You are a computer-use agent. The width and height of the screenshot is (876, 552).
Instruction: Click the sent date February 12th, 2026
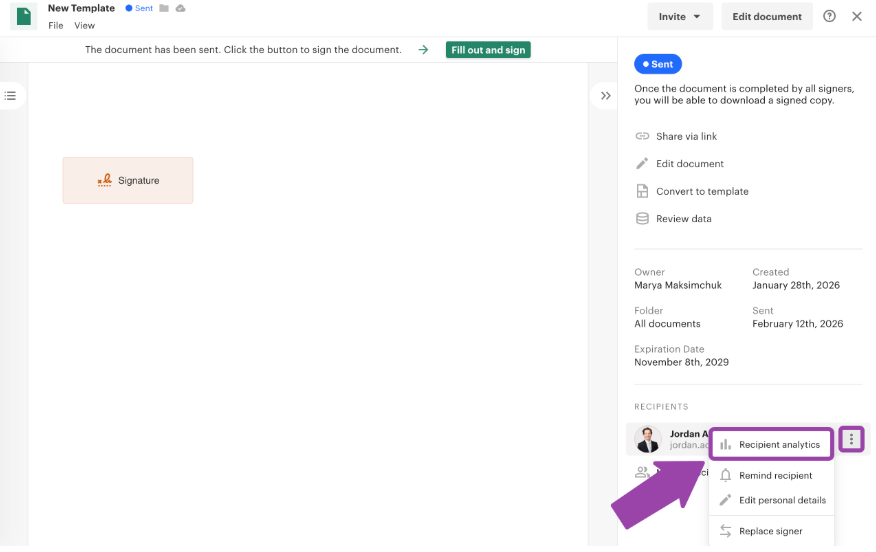tap(797, 323)
